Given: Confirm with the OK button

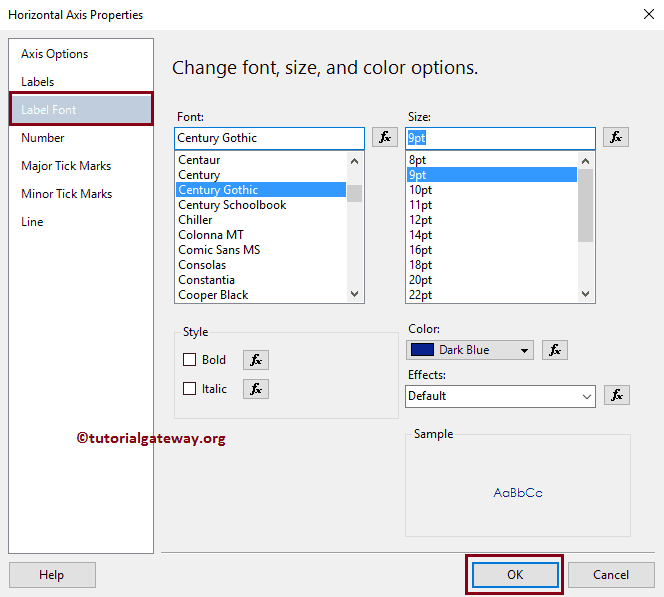Looking at the screenshot, I should [515, 575].
